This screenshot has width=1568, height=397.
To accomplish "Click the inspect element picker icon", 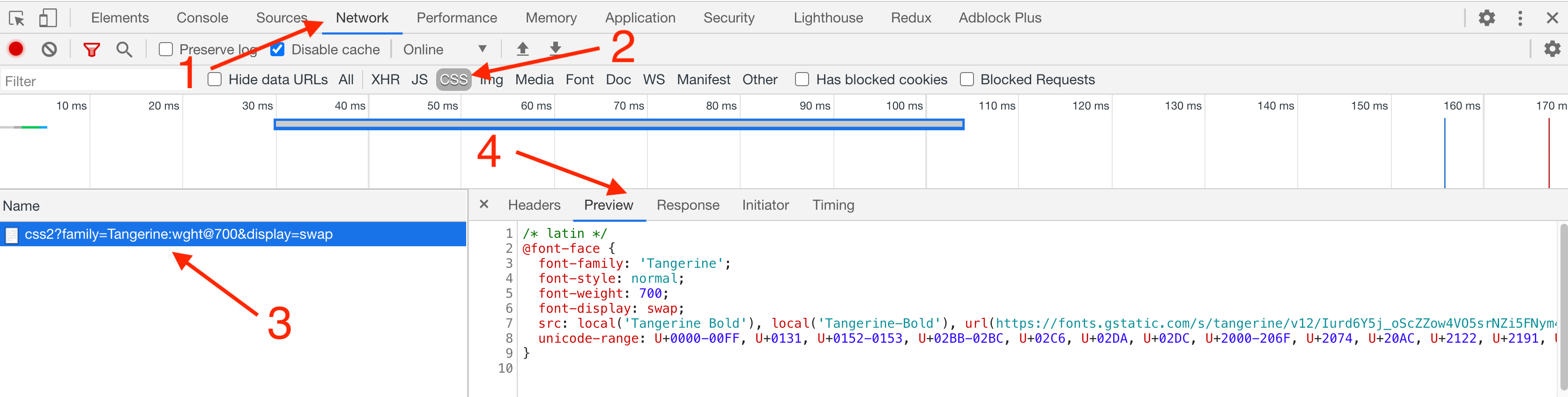I will coord(17,18).
